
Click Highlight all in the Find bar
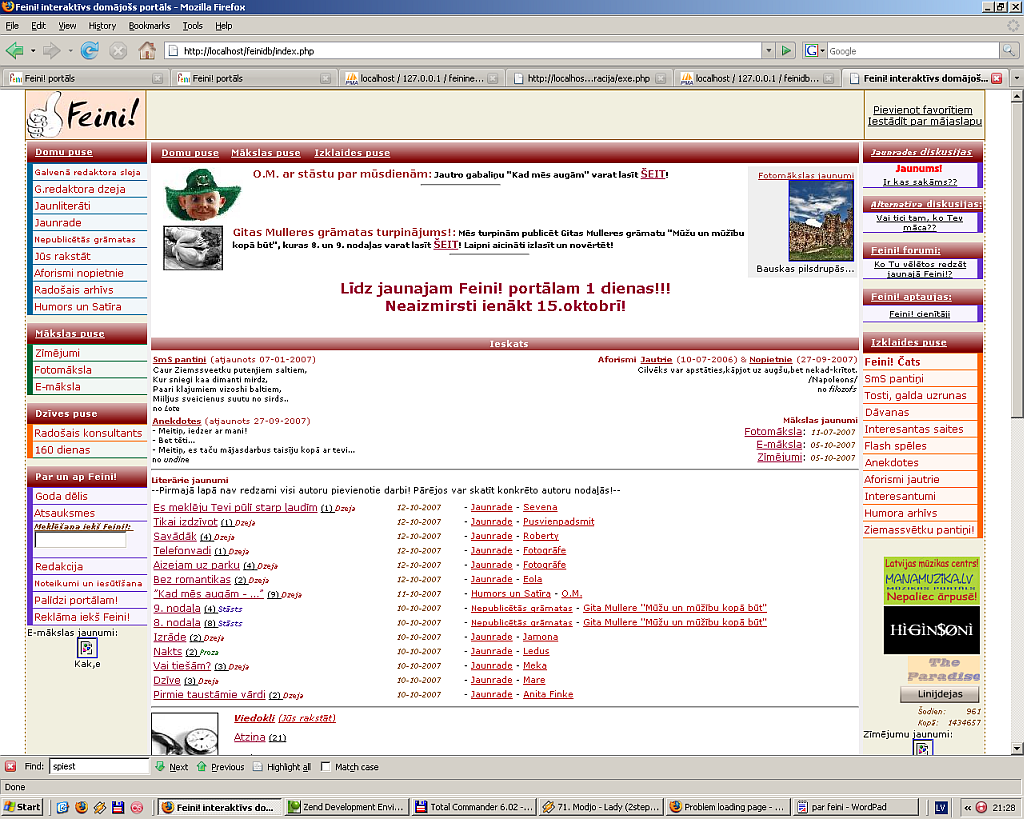click(282, 767)
